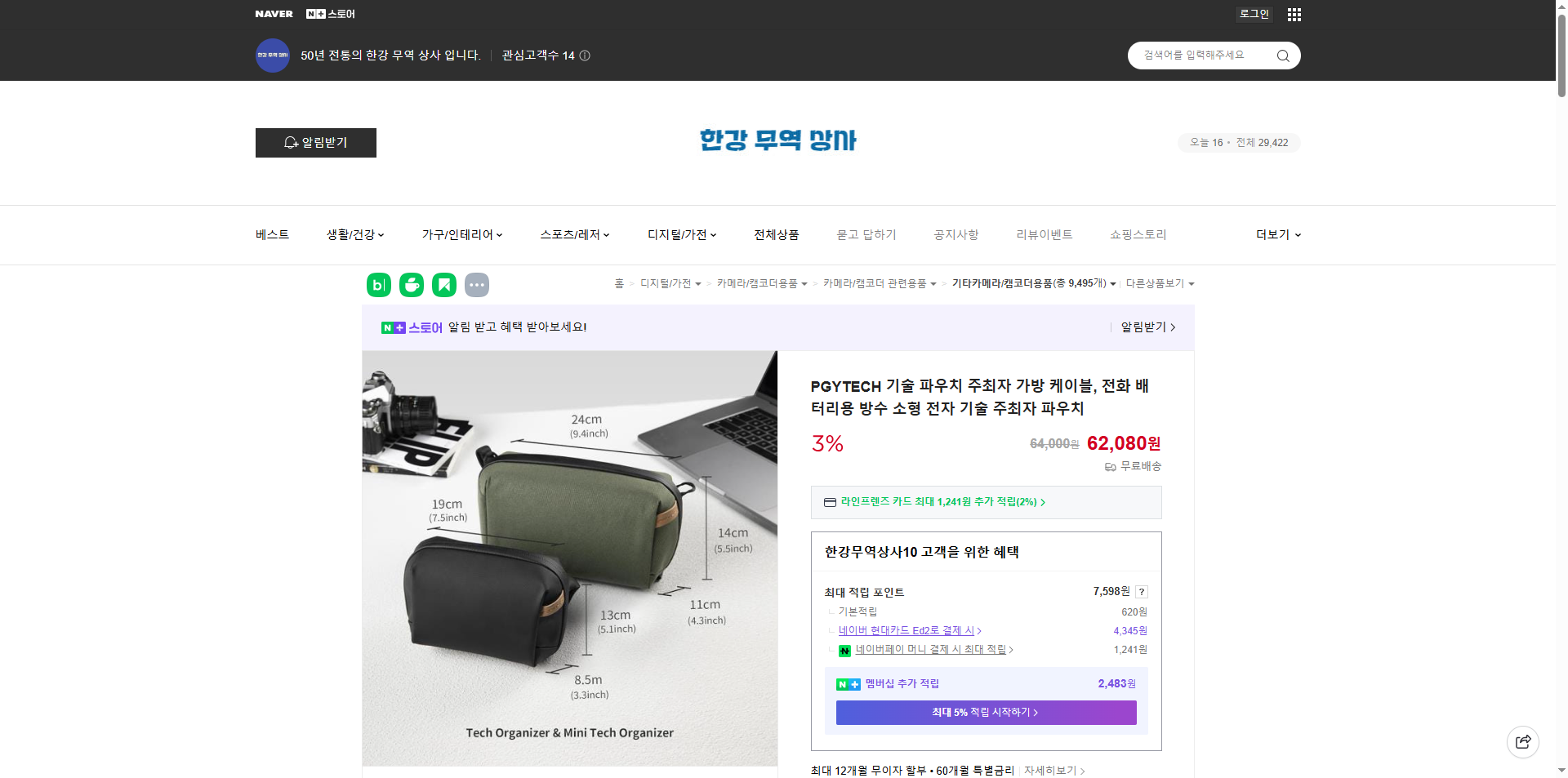This screenshot has height=778, width=1568.
Task: Open the 더보기 dropdown in navigation
Action: tap(1276, 234)
